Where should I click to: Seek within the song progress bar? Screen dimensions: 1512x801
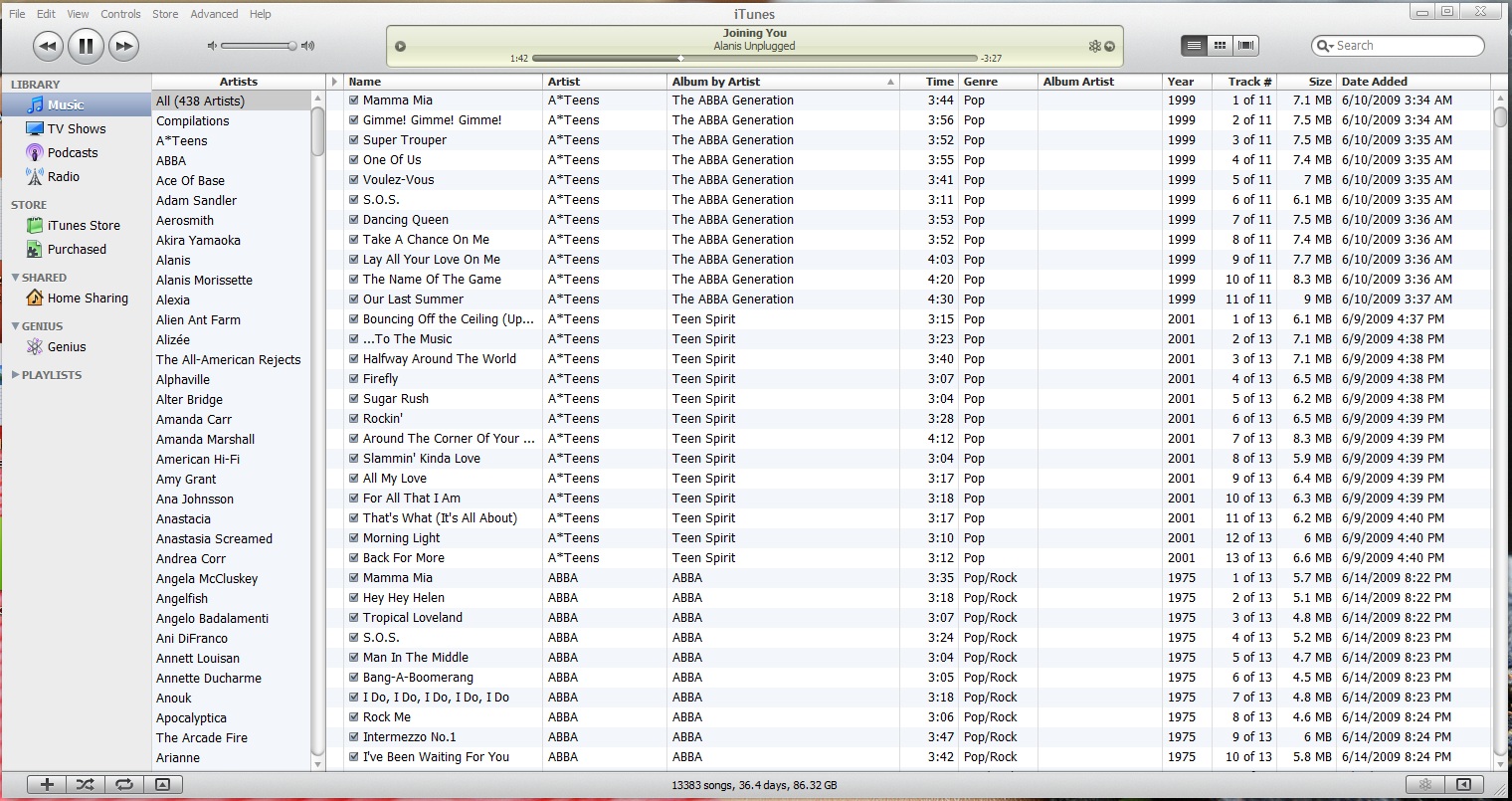coord(755,59)
